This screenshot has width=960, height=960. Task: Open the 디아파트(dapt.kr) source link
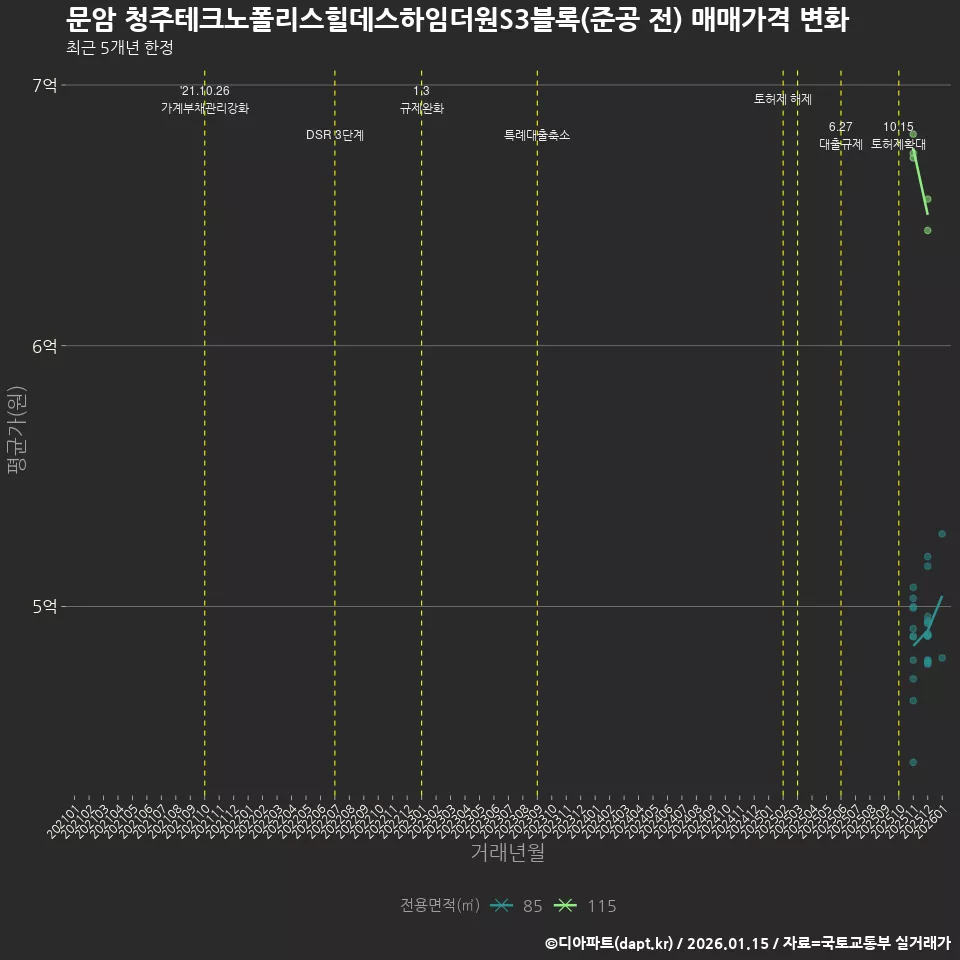pyautogui.click(x=612, y=941)
